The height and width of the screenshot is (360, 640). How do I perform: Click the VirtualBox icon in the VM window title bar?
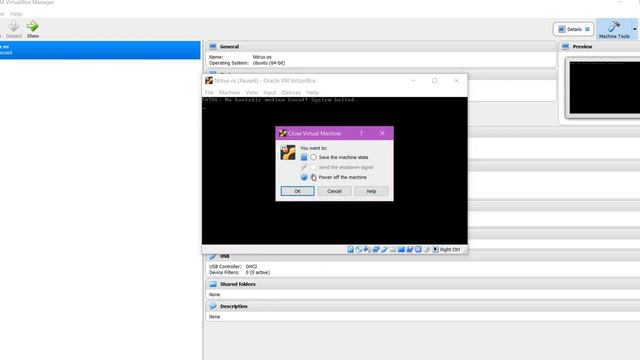209,81
